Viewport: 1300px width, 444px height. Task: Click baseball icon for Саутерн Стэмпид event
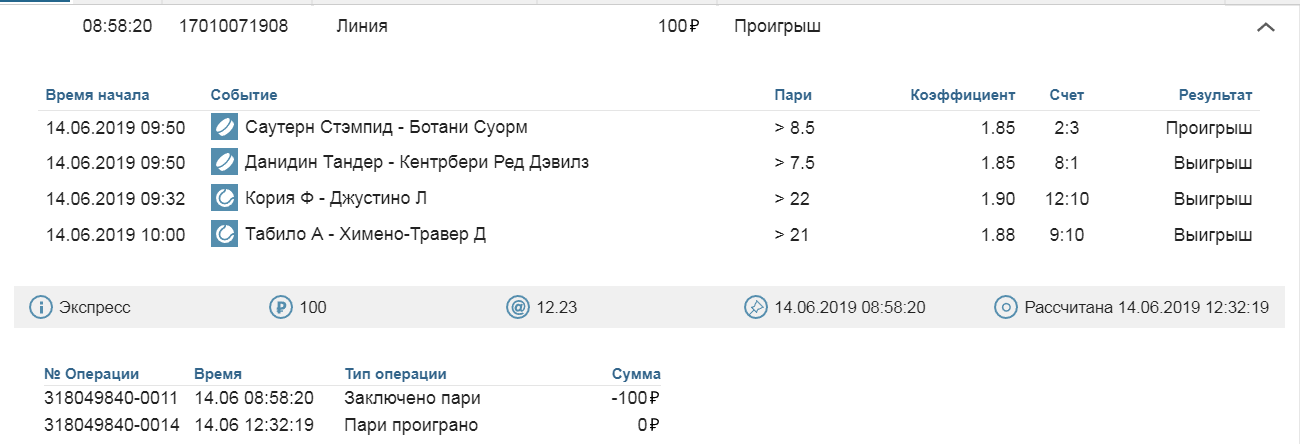coord(224,127)
